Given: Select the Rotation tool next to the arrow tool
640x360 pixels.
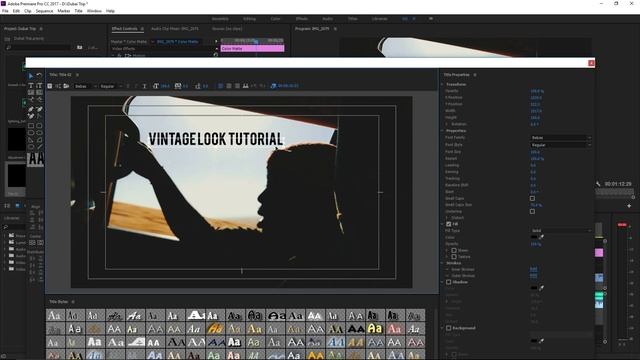Looking at the screenshot, I should coord(39,76).
